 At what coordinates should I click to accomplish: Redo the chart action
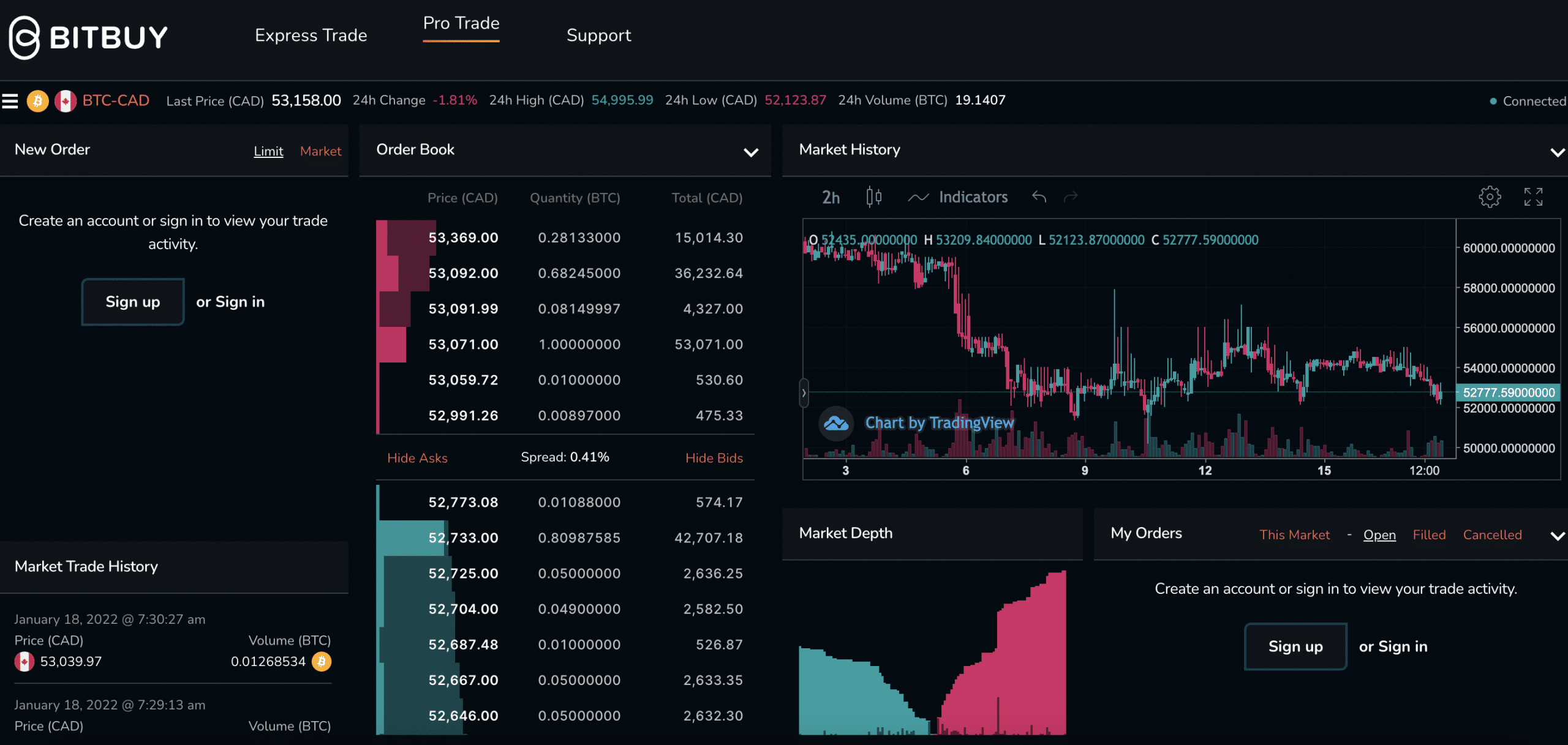click(x=1070, y=197)
